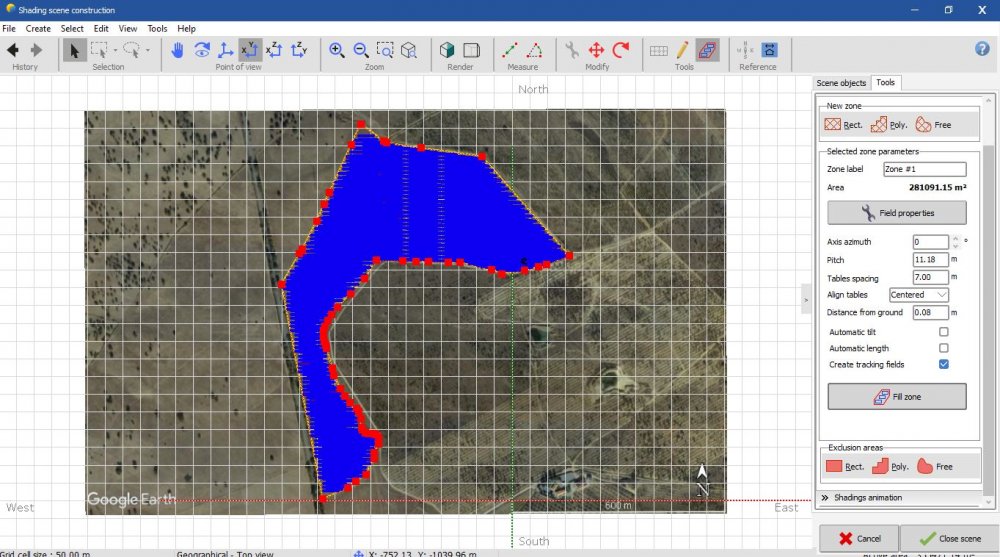Click the Fill zone button
Image resolution: width=1000 pixels, height=557 pixels.
(896, 397)
